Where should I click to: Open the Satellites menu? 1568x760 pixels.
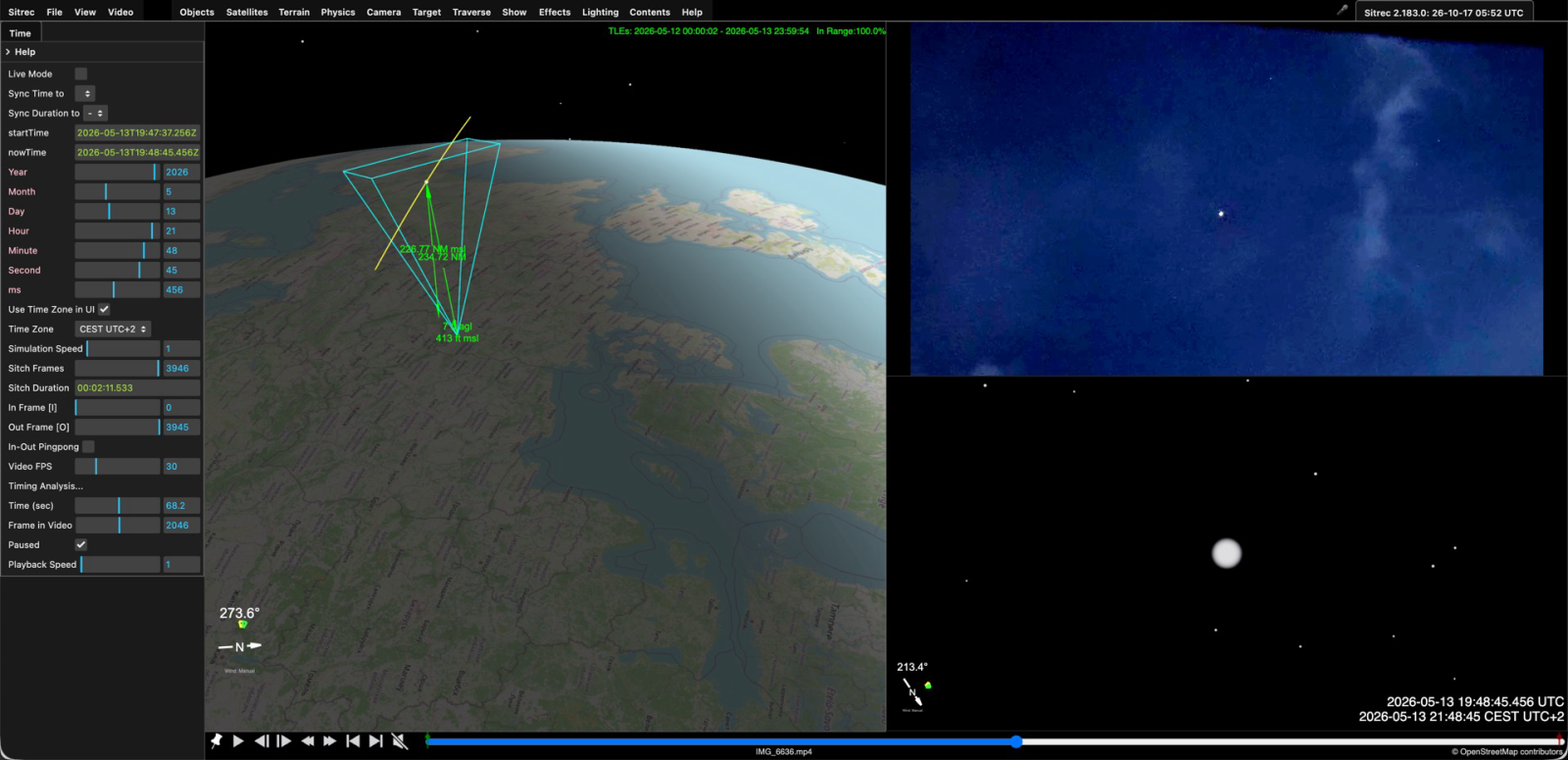(247, 12)
